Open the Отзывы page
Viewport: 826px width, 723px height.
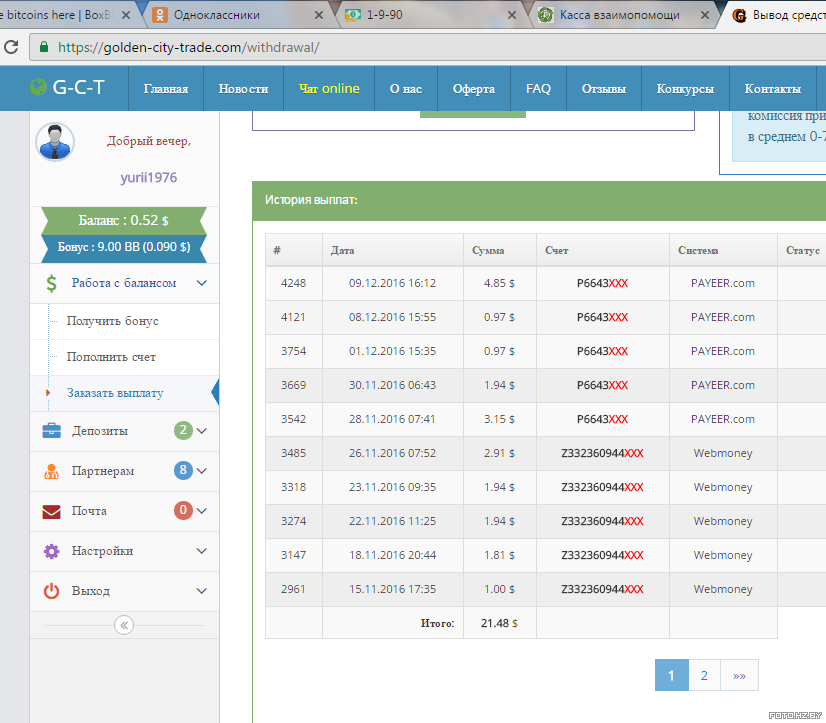[604, 89]
